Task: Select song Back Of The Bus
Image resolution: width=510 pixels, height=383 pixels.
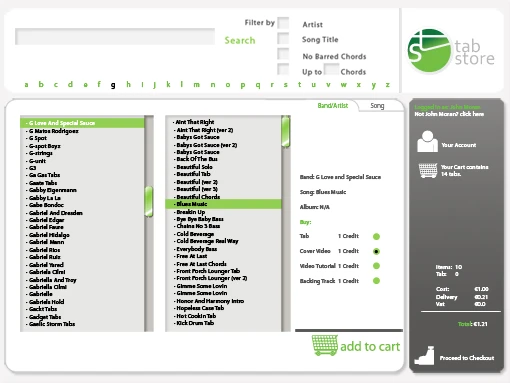Action: [x=197, y=159]
